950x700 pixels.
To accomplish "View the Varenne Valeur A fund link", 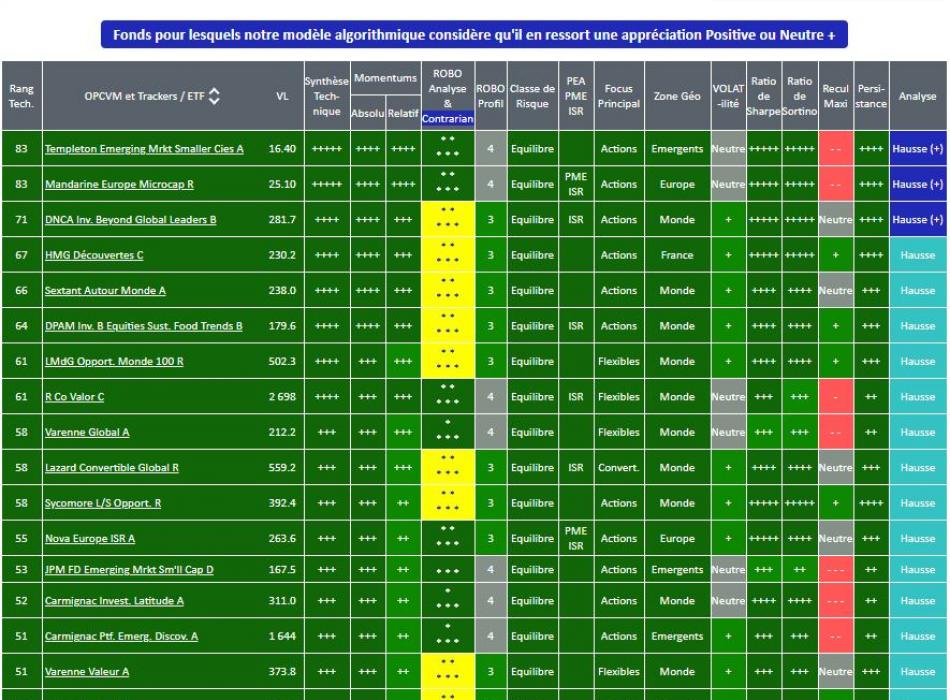I will pos(87,672).
